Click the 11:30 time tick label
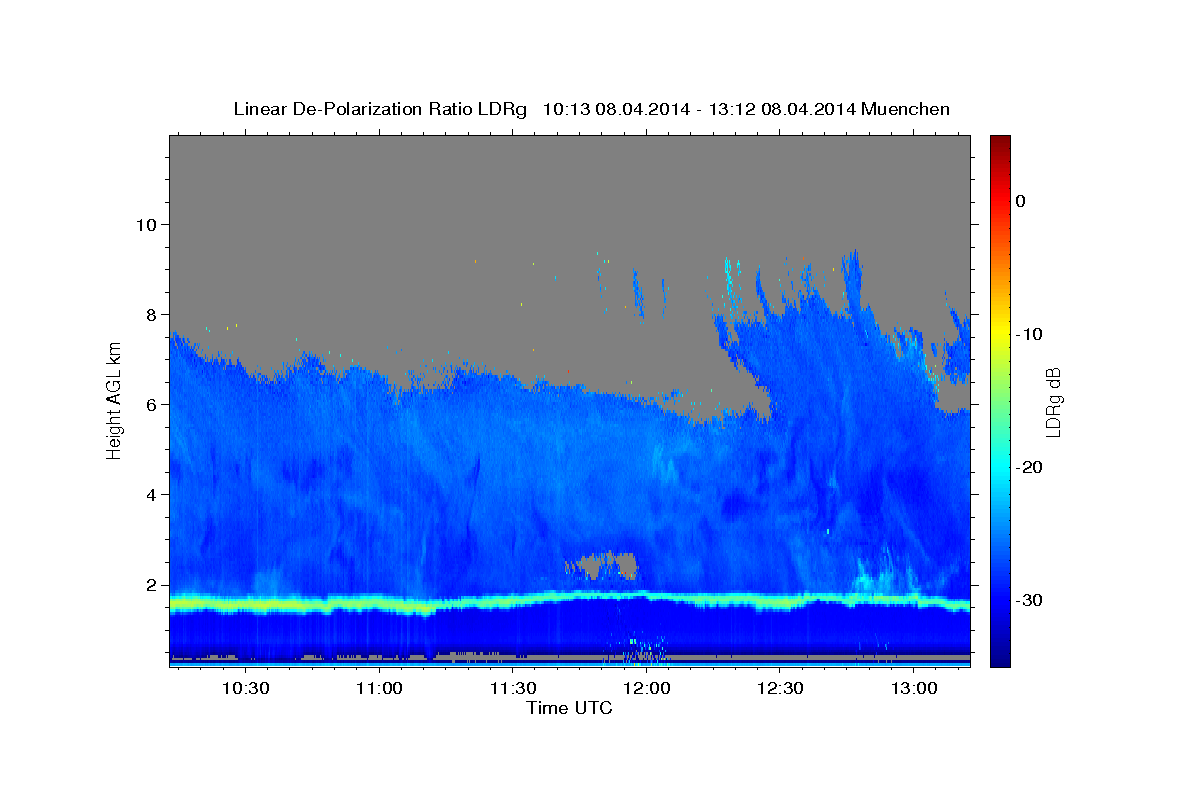The image size is (1200, 800). pyautogui.click(x=513, y=688)
